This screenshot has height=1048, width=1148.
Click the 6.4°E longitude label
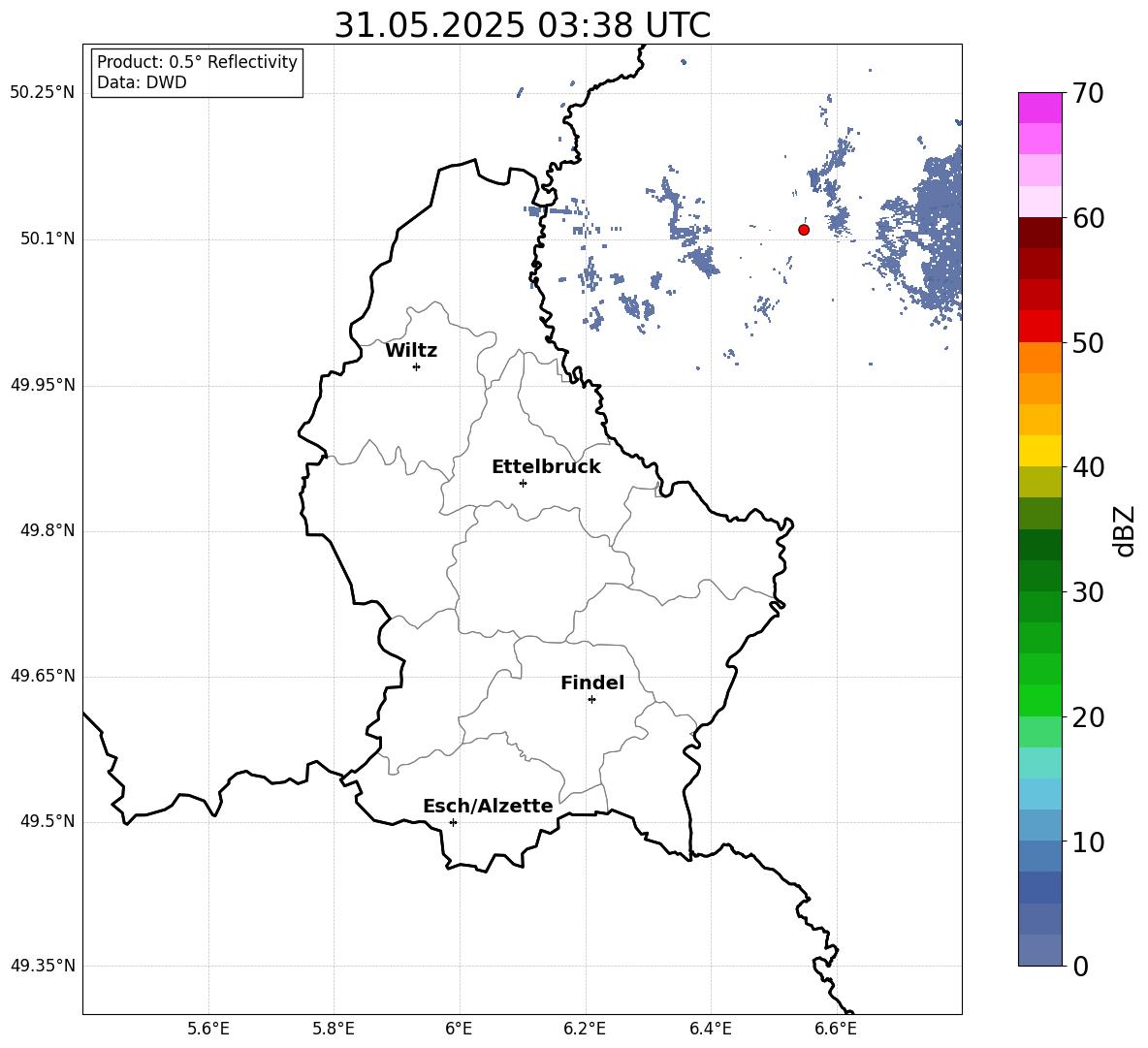710,1029
